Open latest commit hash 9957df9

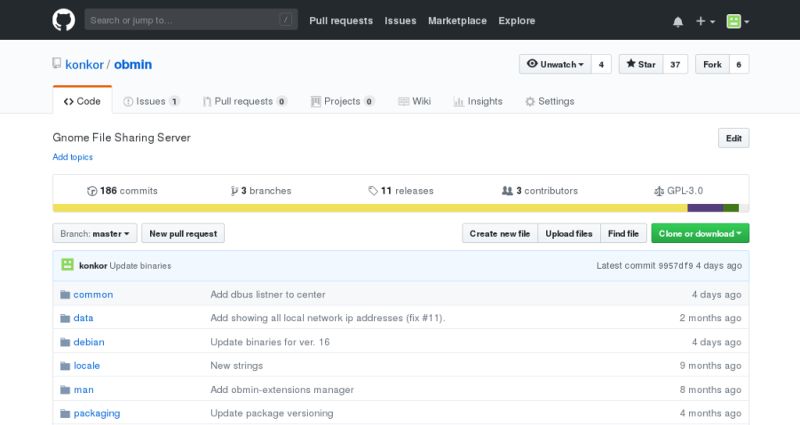676,266
